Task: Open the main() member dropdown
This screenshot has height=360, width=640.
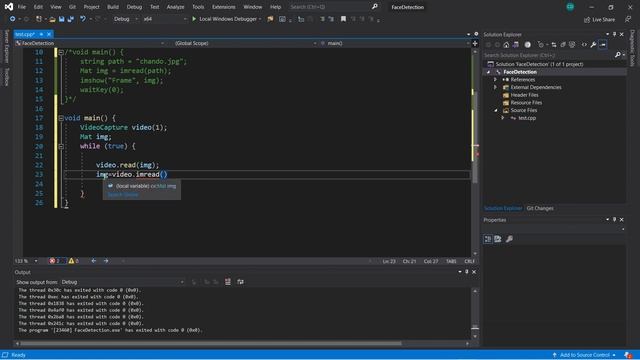Action: 394,43
